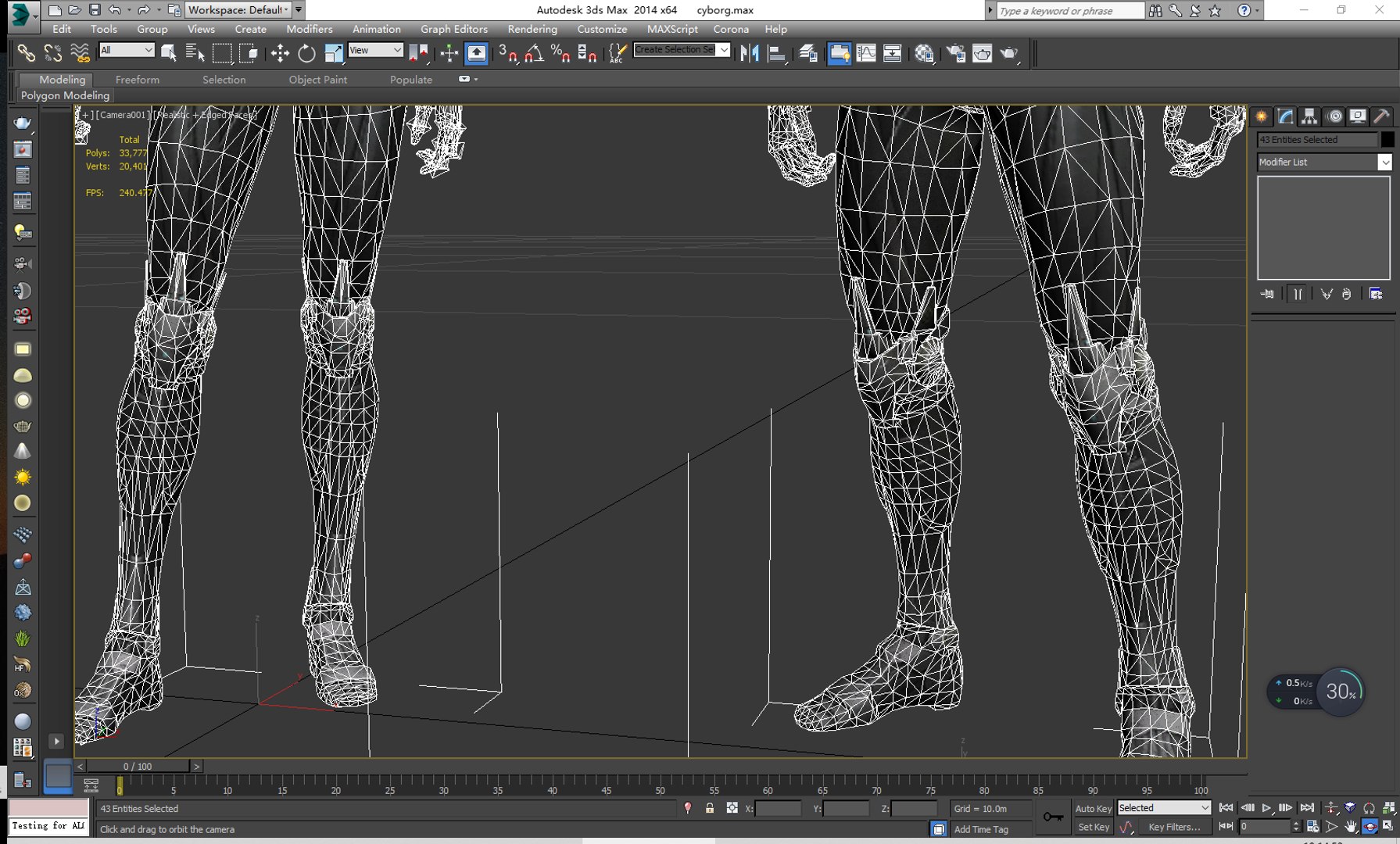Open the Rendered Frame Window
This screenshot has height=844, width=1400.
[x=983, y=53]
